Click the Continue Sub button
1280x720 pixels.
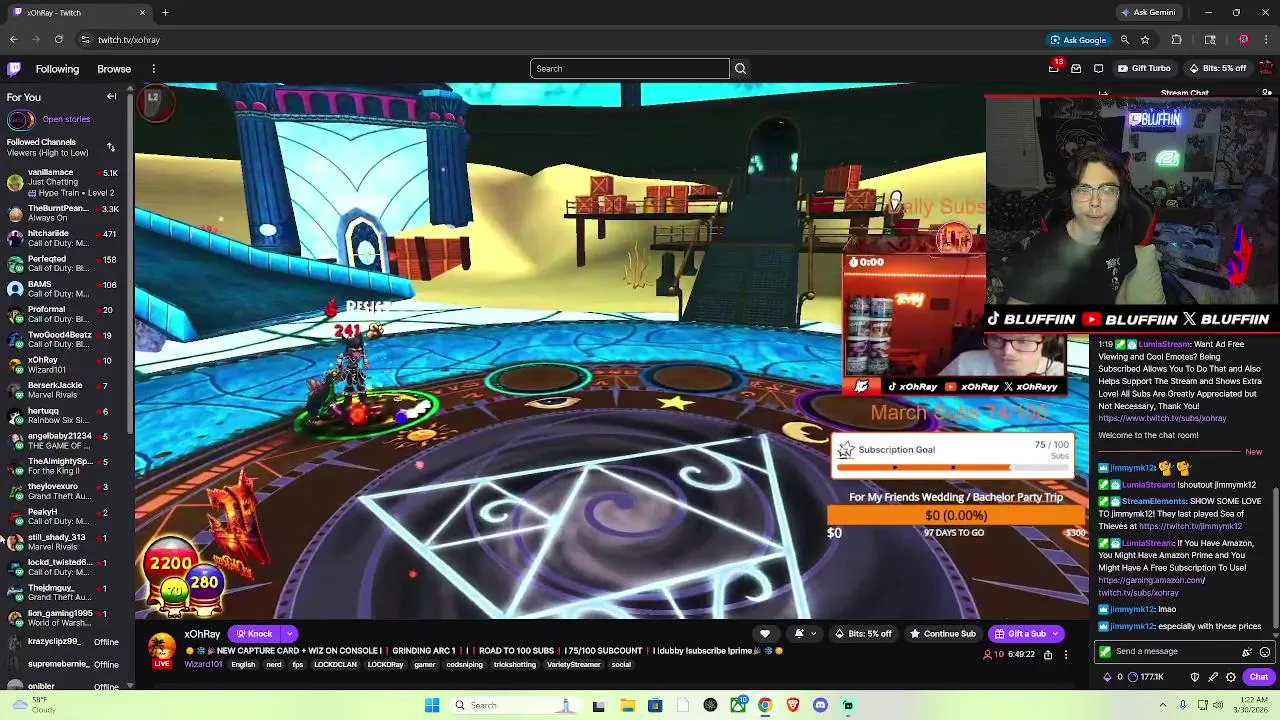[x=942, y=633]
